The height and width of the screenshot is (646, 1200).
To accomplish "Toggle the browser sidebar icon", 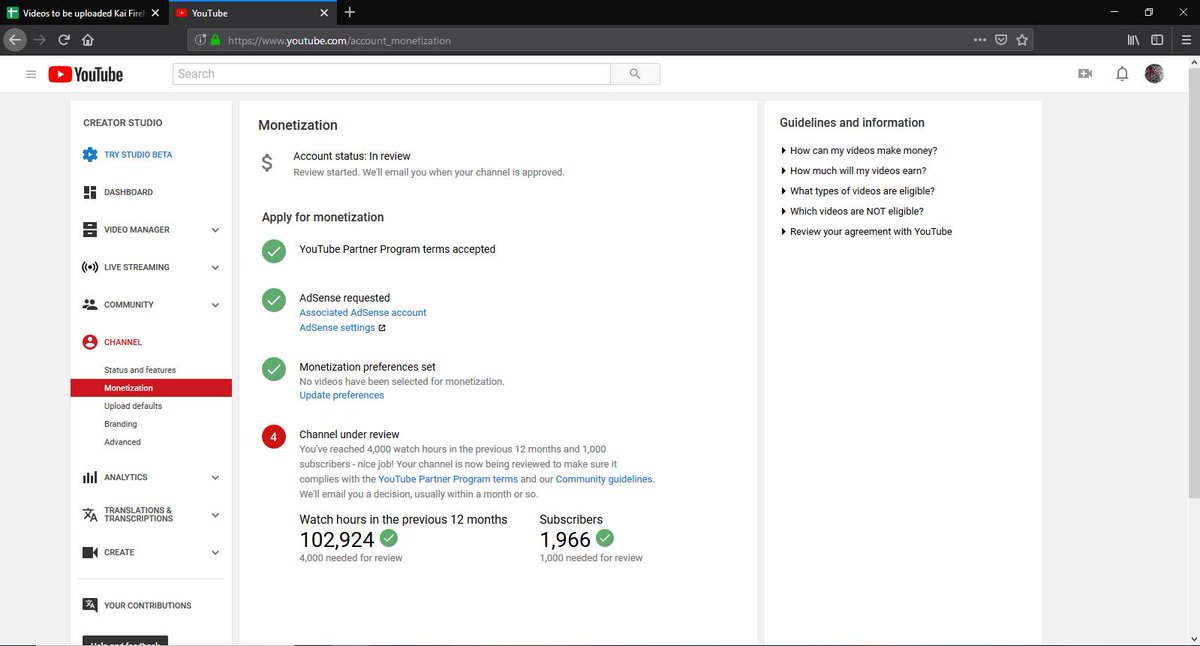I will tap(1157, 40).
